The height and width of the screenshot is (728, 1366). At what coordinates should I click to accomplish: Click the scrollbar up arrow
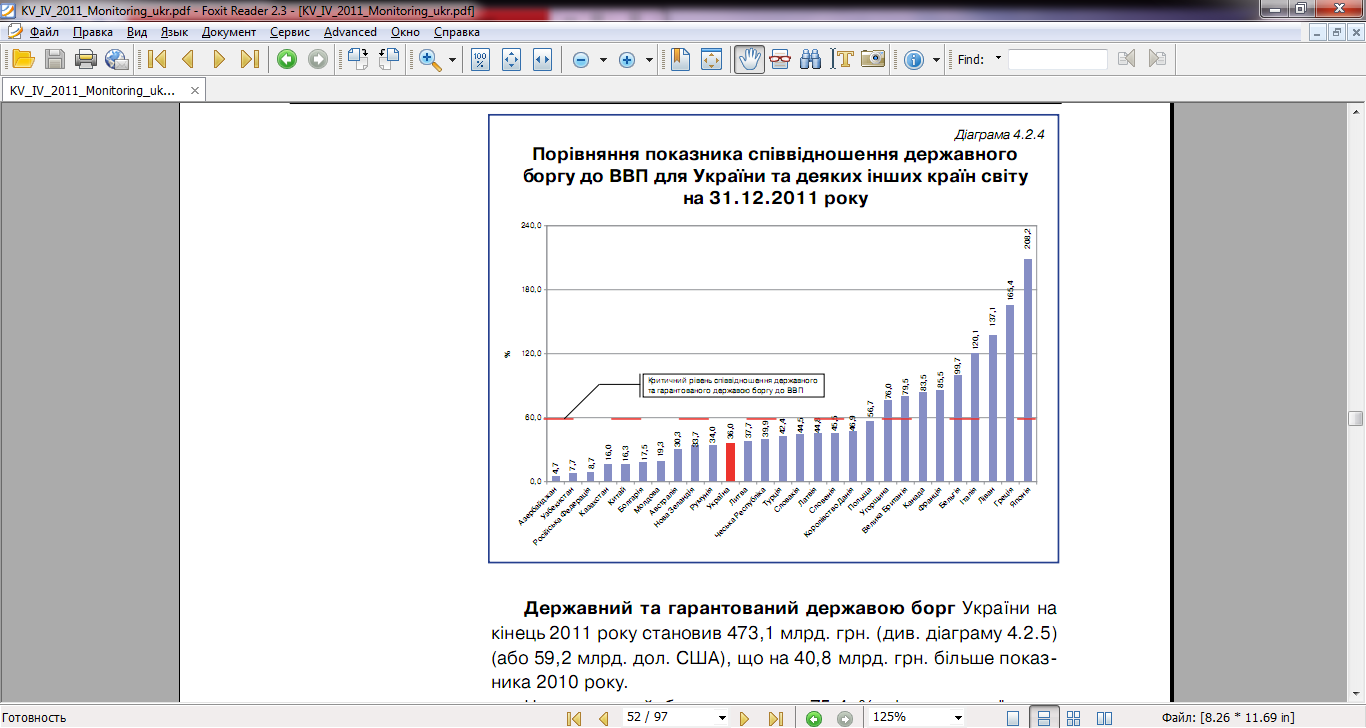pyautogui.click(x=1356, y=110)
